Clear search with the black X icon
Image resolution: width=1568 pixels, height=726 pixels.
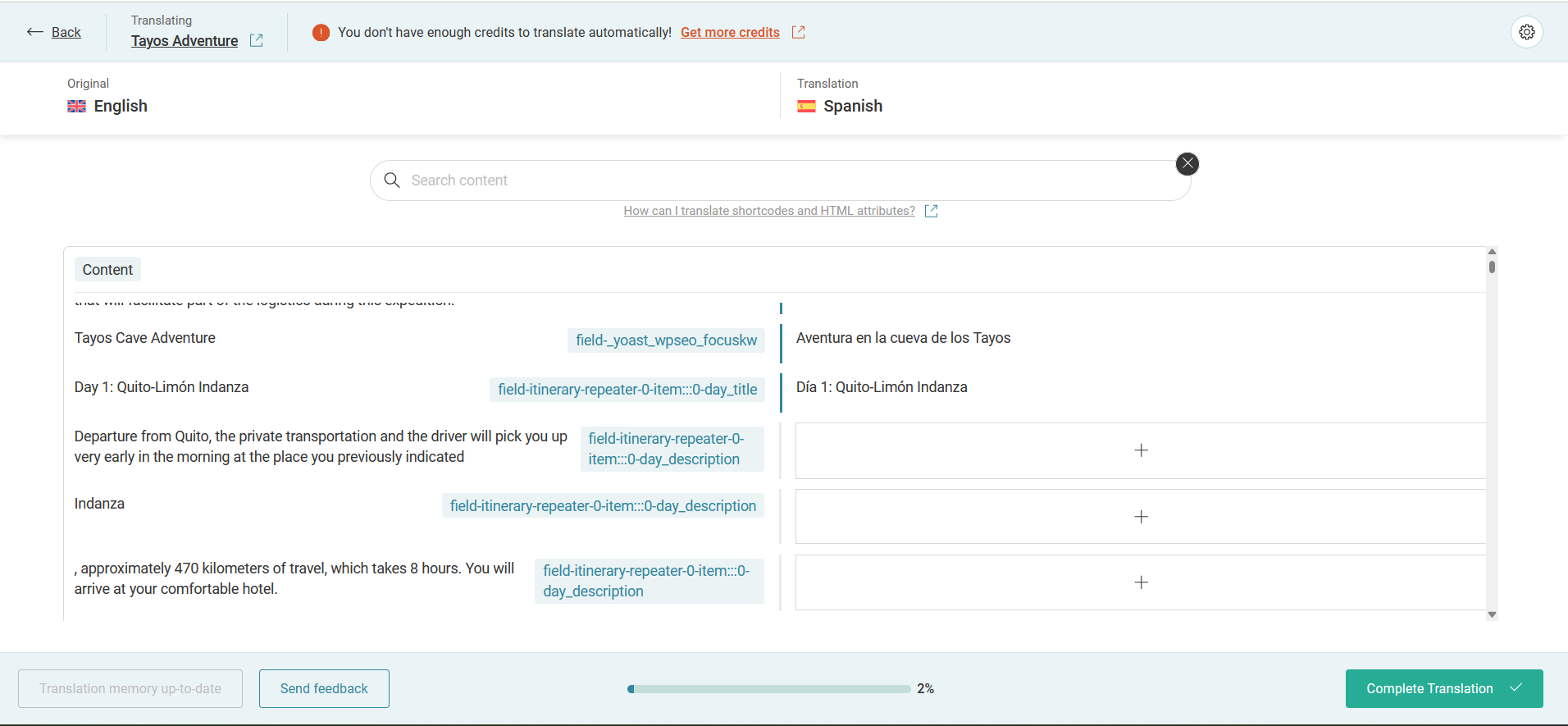1187,164
